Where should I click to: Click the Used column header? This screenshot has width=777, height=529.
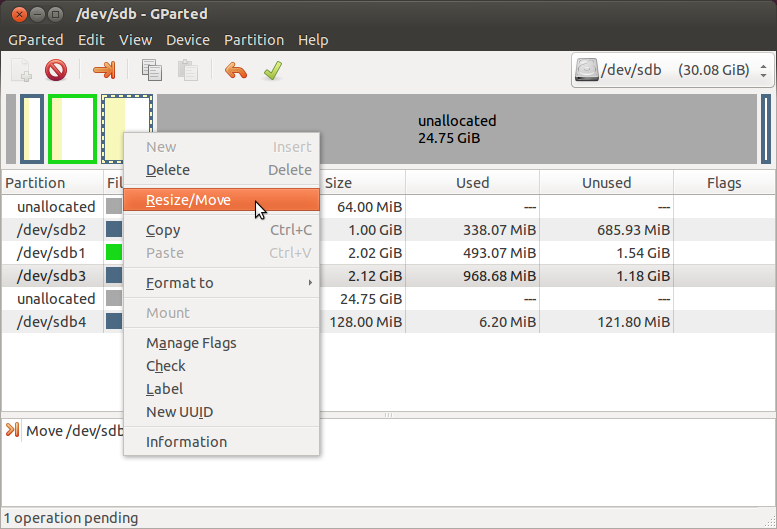tap(472, 183)
